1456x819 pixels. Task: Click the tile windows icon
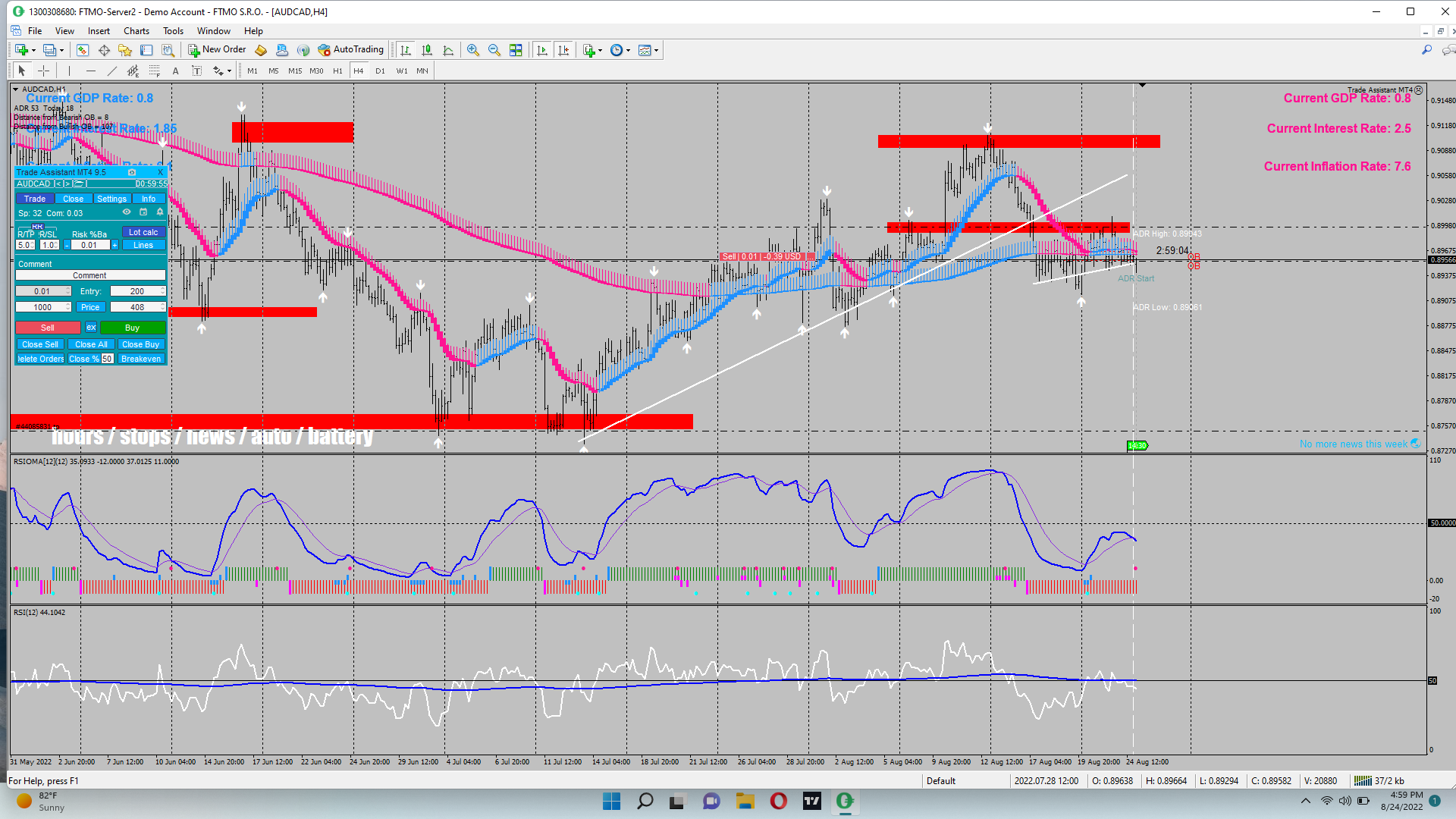(x=516, y=50)
